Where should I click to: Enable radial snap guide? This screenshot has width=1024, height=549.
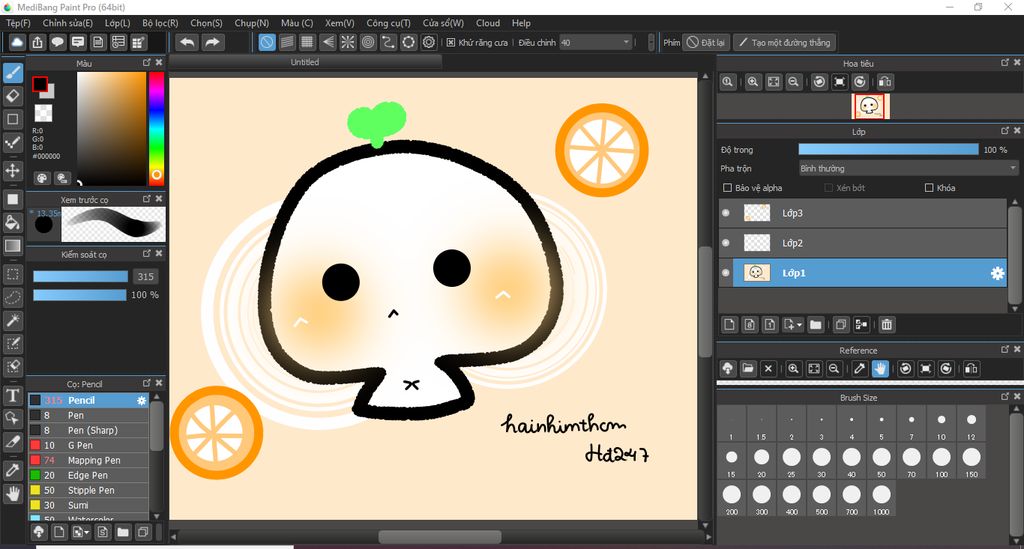point(348,42)
